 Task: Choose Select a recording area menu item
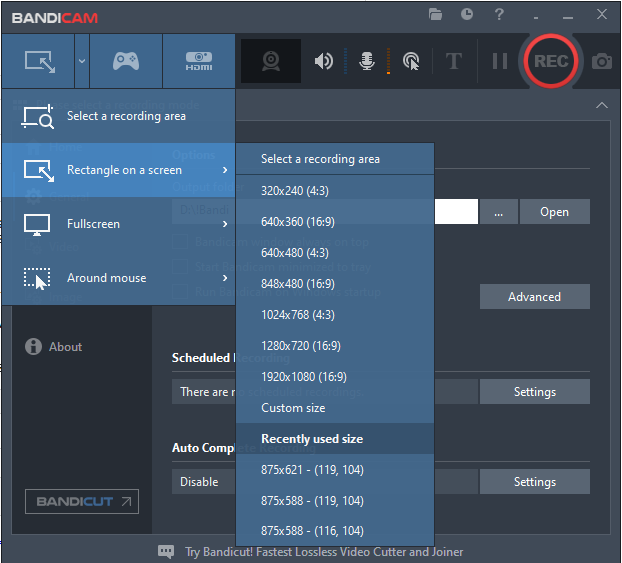point(119,116)
